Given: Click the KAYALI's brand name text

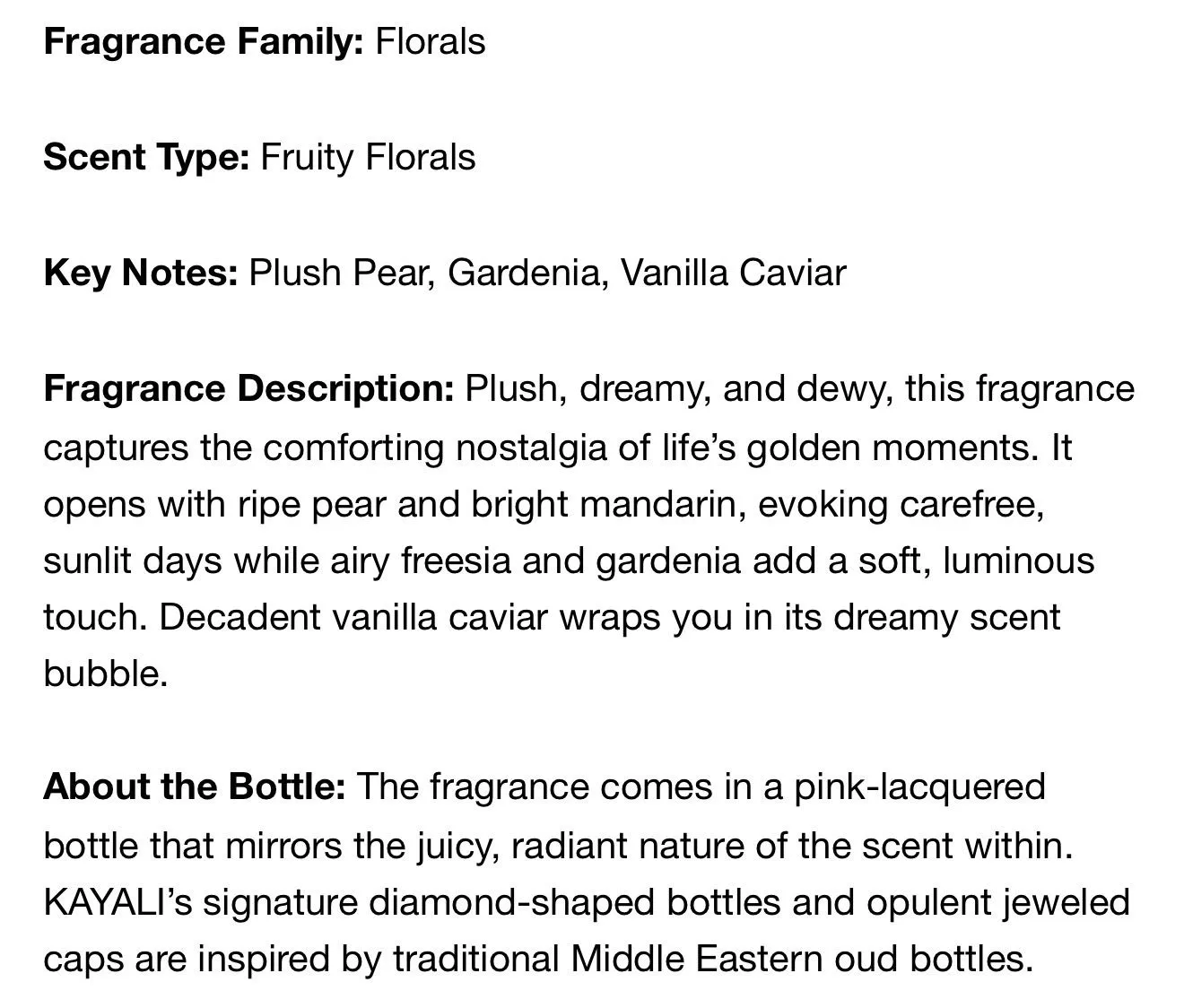Looking at the screenshot, I should (x=118, y=901).
